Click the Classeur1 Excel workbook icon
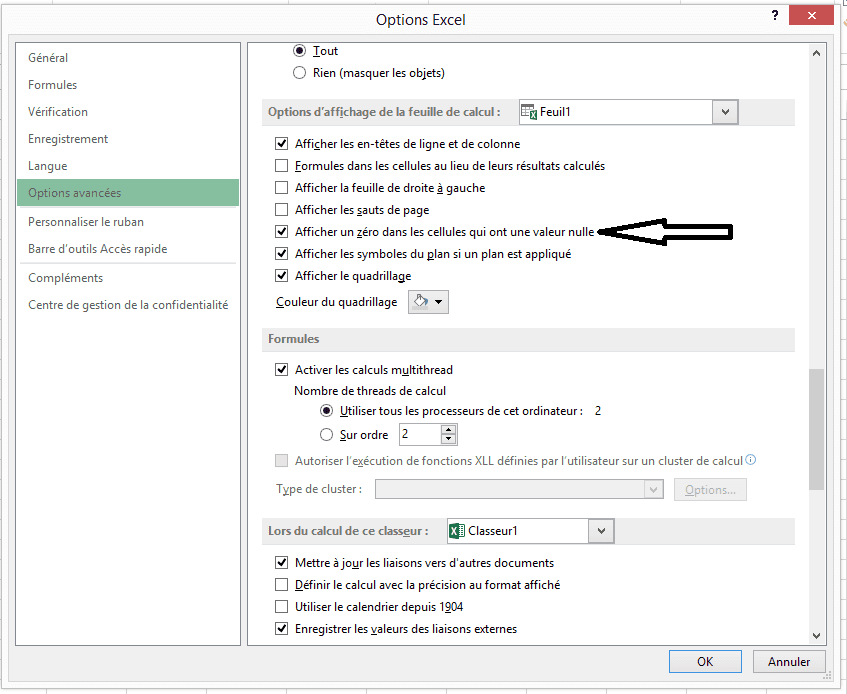Screen dimensions: 847x694 (457, 531)
